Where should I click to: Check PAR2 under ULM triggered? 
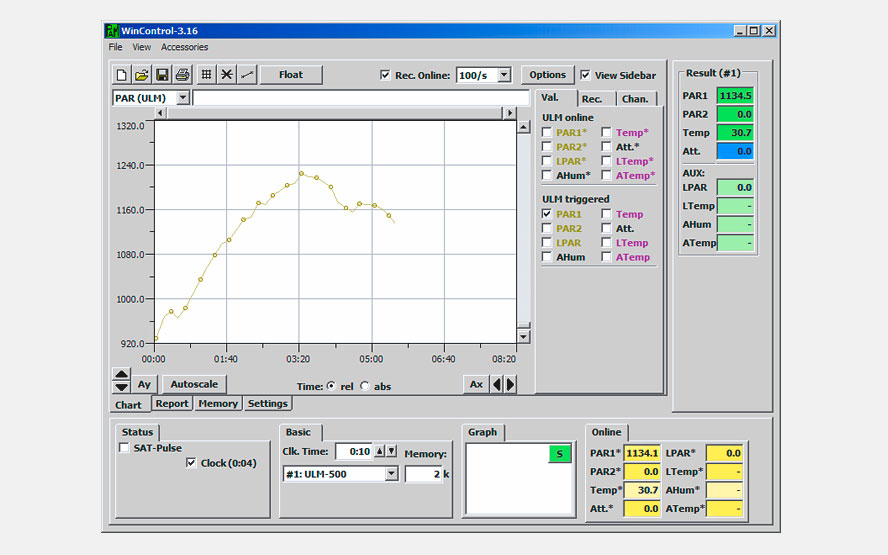click(547, 228)
